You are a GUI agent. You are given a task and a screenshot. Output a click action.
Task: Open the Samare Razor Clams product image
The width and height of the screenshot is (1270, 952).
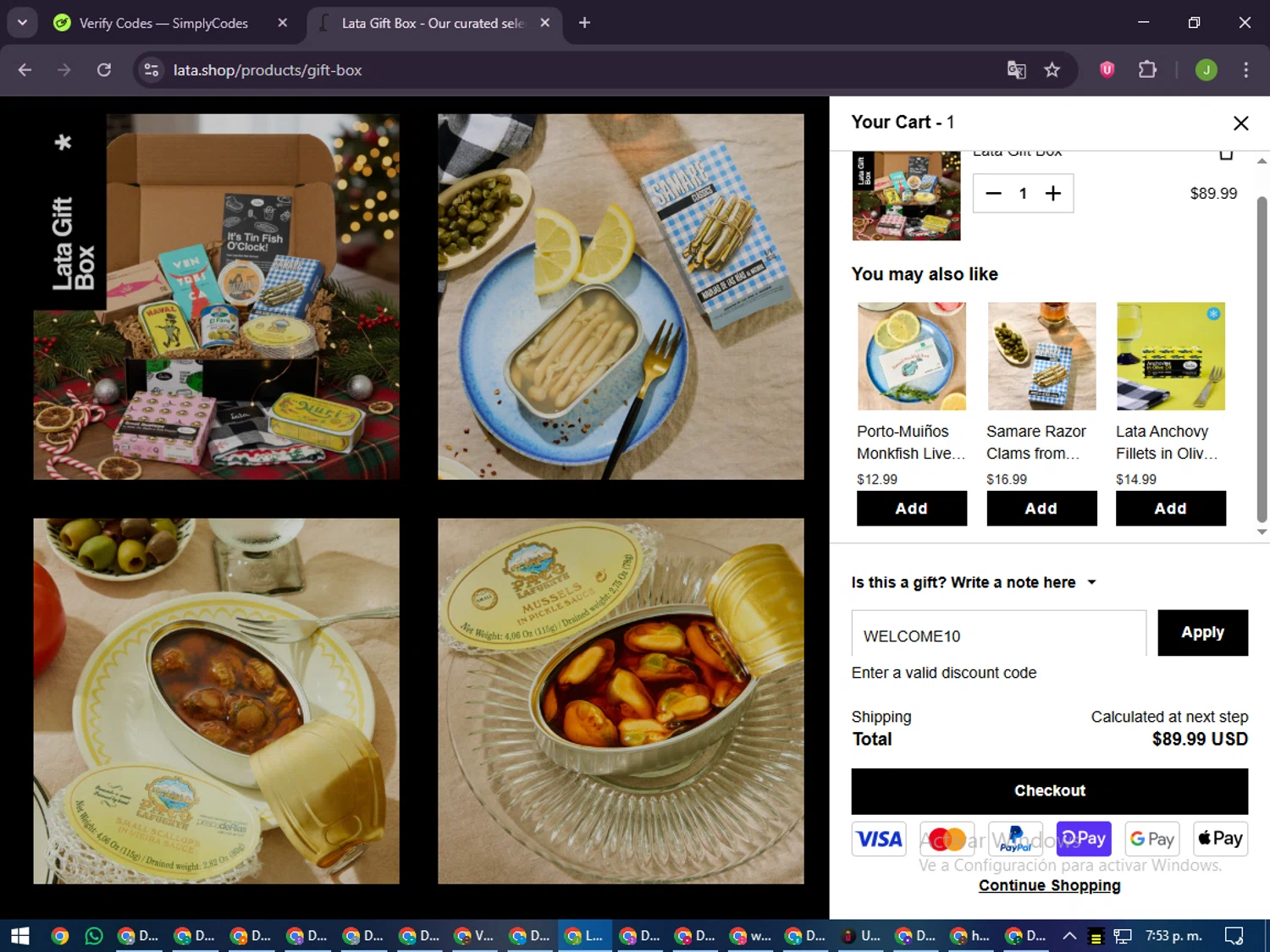coord(1041,356)
